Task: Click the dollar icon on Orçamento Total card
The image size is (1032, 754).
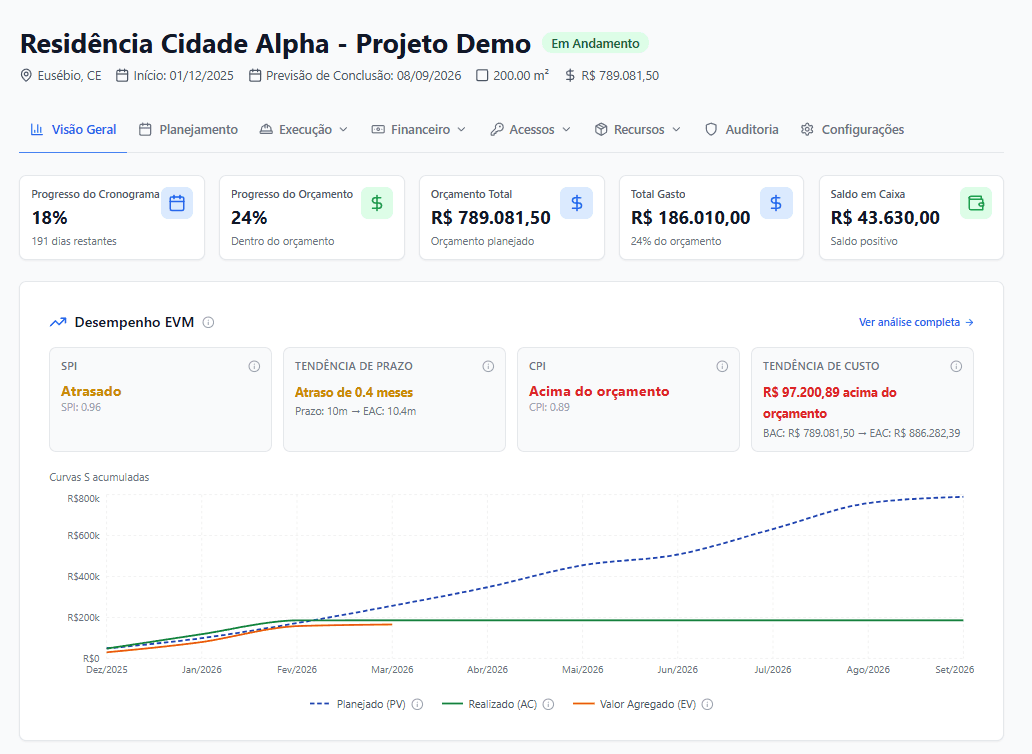Action: point(576,202)
